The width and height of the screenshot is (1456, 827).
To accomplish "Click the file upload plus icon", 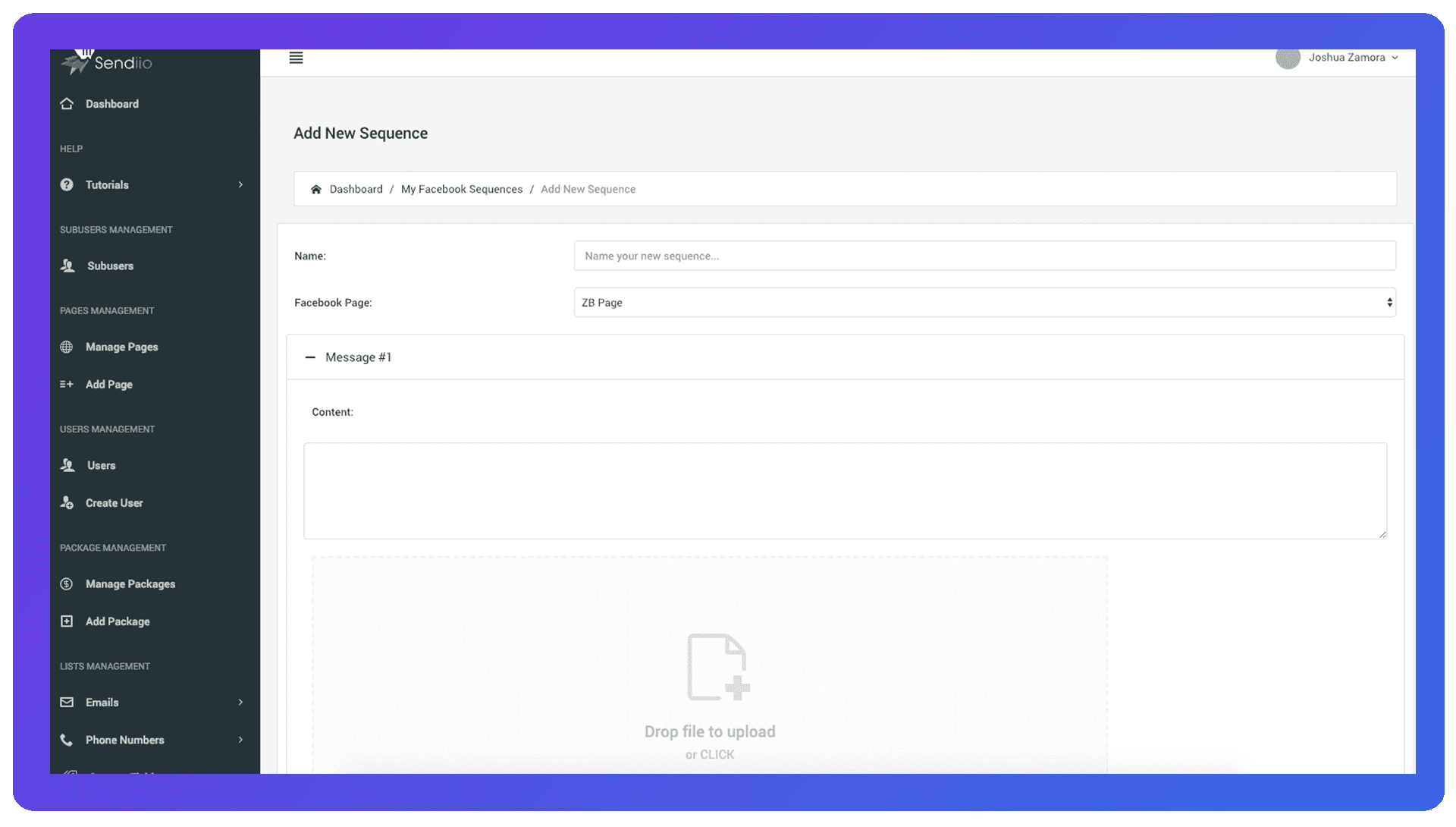I will coord(717,668).
